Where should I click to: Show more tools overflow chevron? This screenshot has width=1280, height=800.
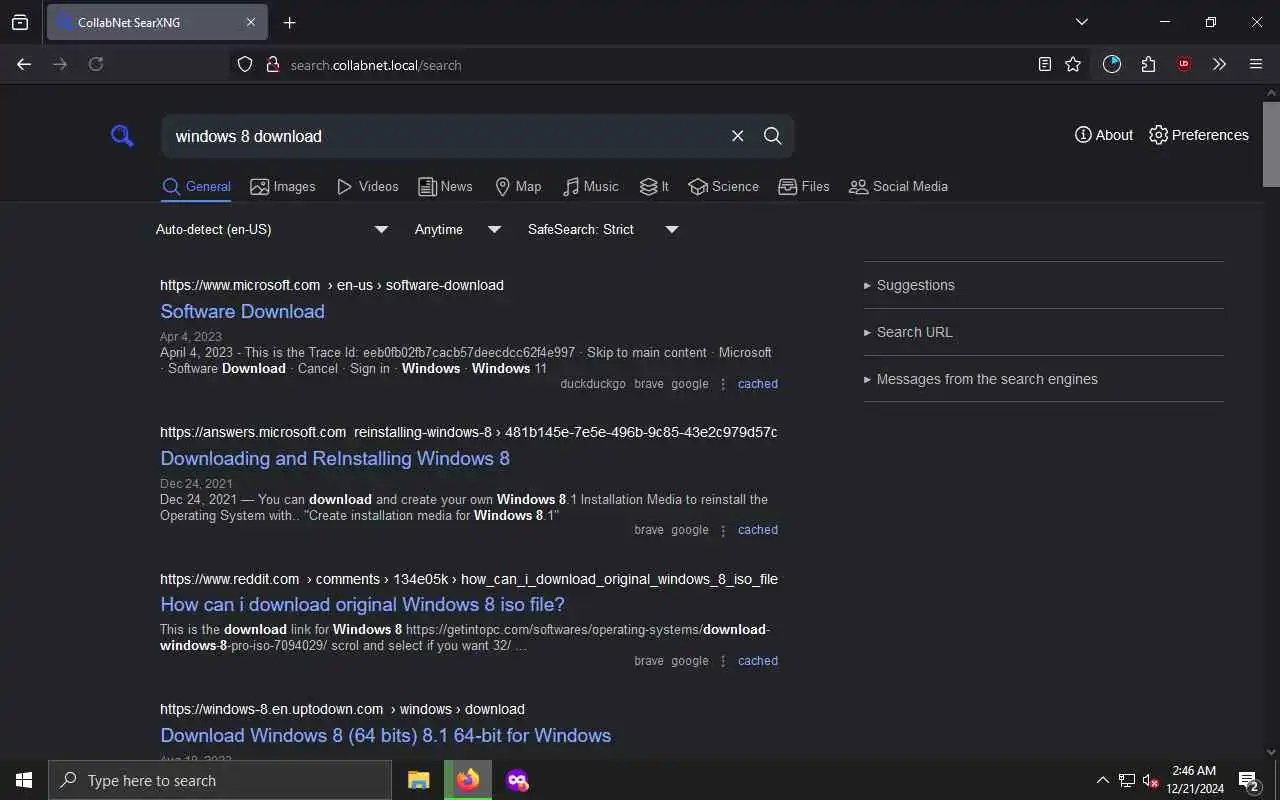coord(1219,64)
